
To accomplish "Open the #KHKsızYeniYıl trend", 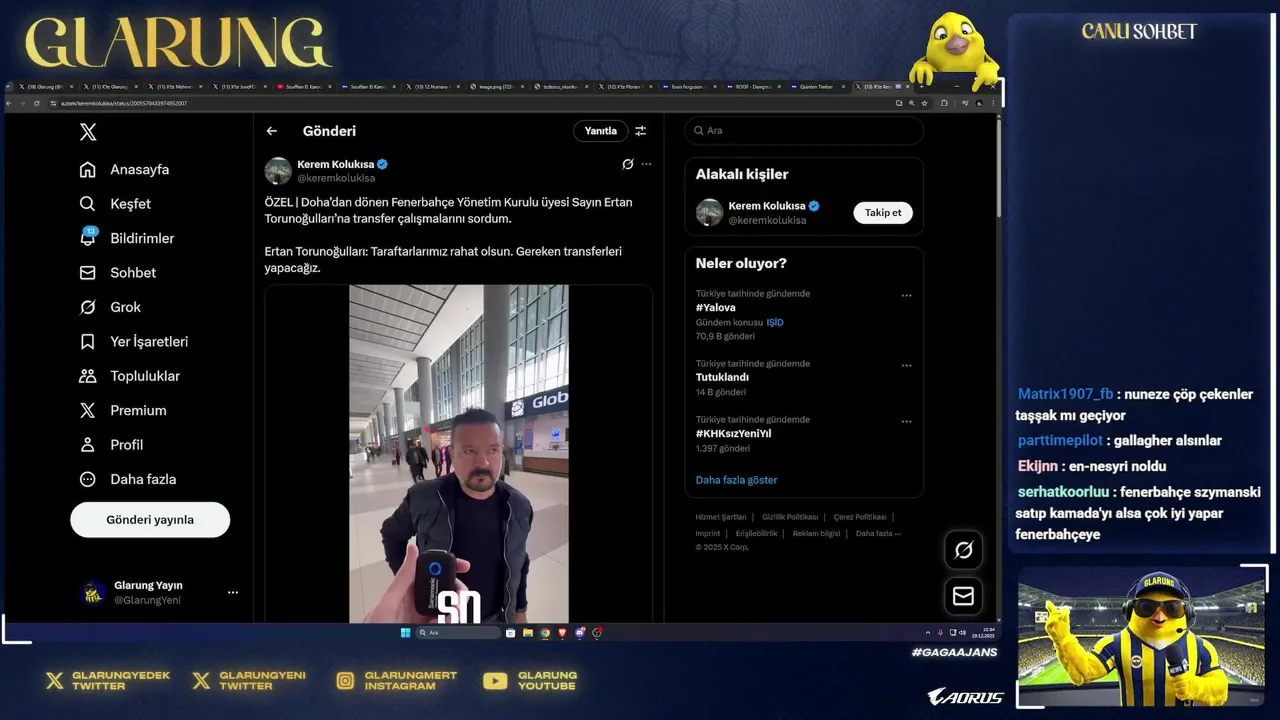I will point(733,434).
